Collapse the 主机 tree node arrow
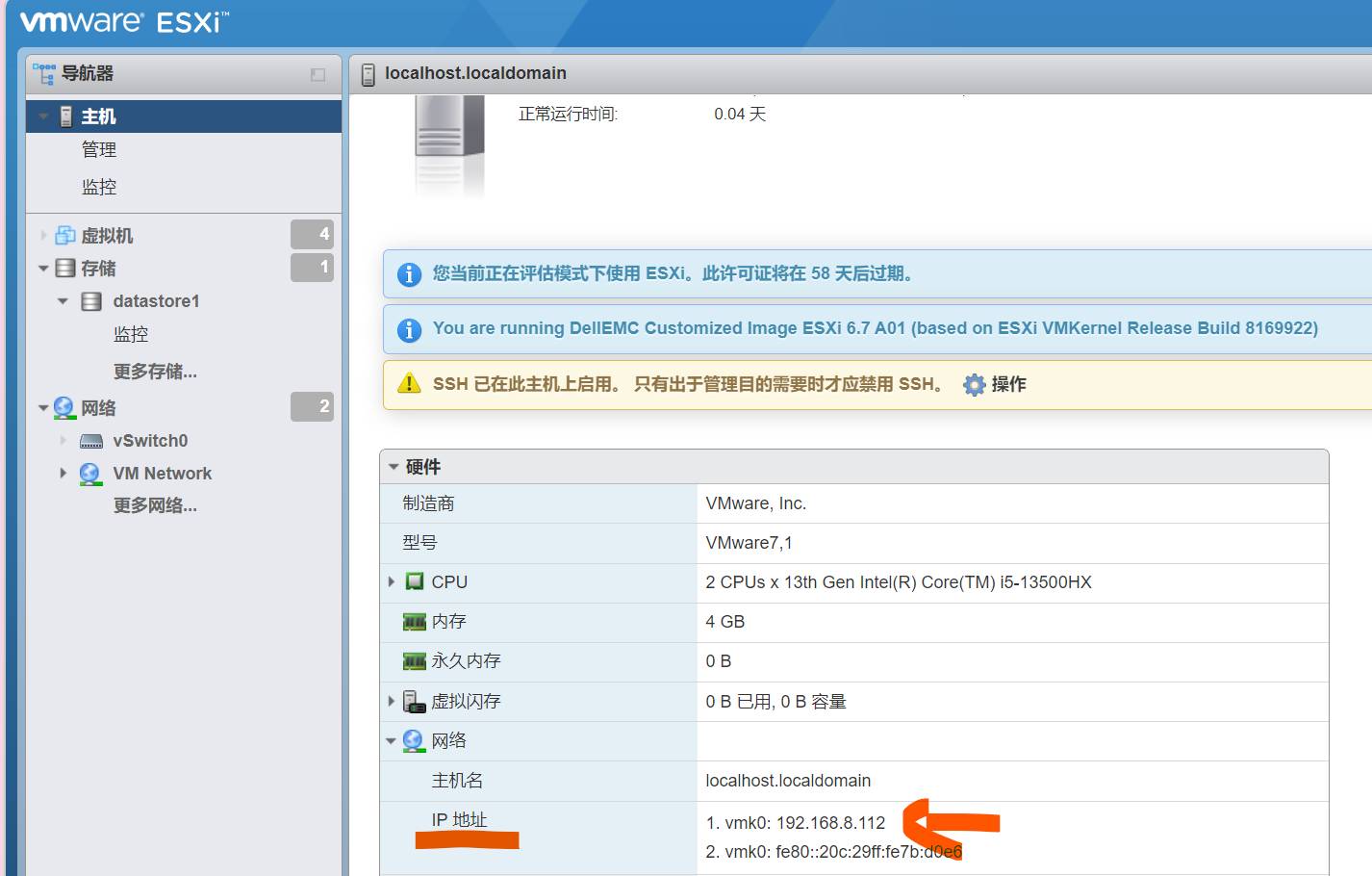 (43, 116)
